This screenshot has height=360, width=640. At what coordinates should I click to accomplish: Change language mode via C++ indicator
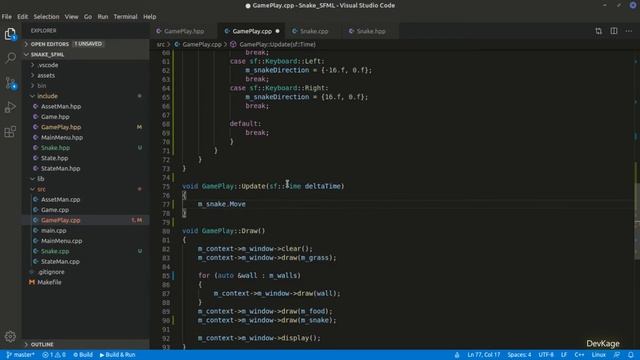click(579, 355)
